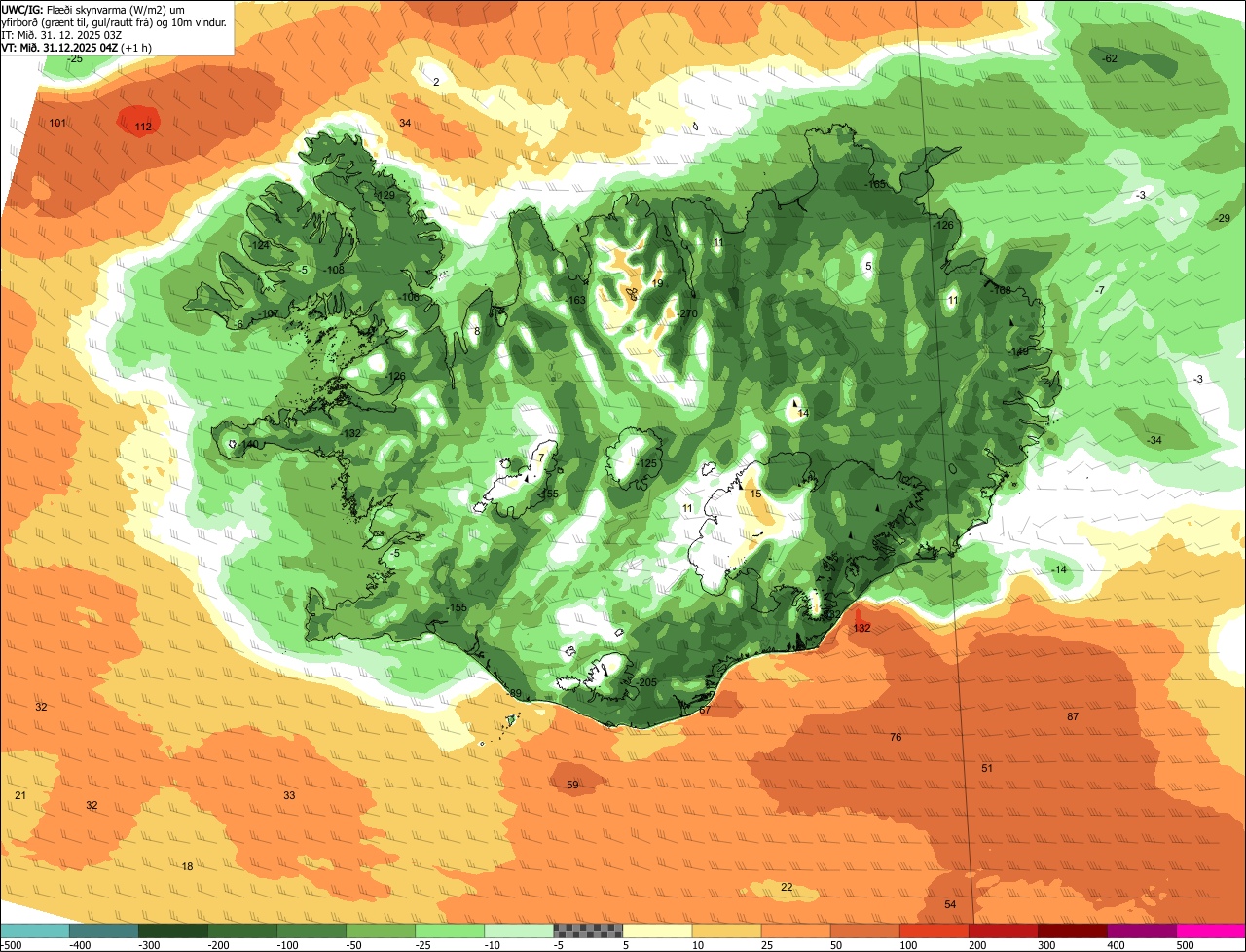The image size is (1246, 952).
Task: Click the '33' map value in the southwest ocean
Action: click(289, 796)
